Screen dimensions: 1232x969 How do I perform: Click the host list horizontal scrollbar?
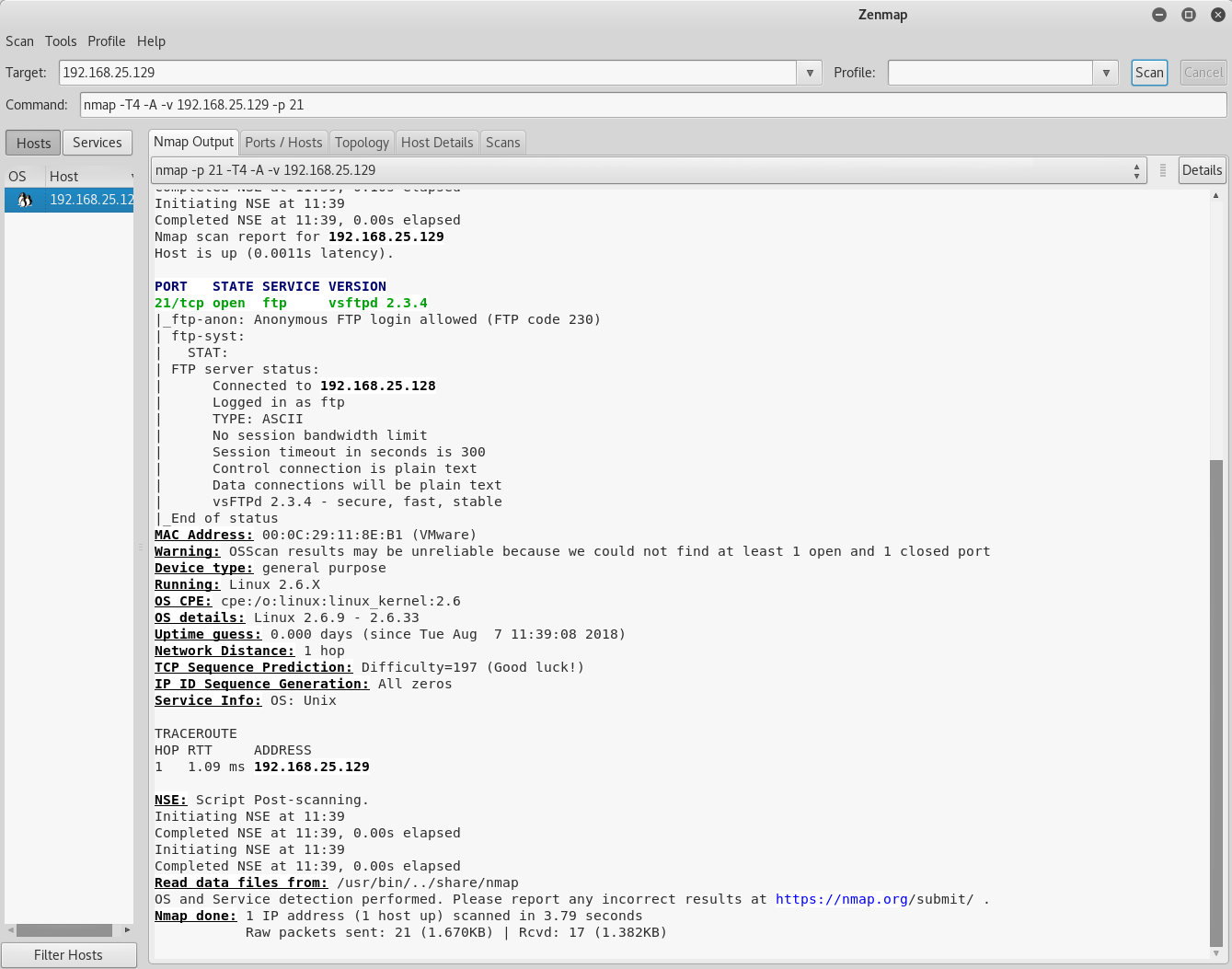click(64, 930)
